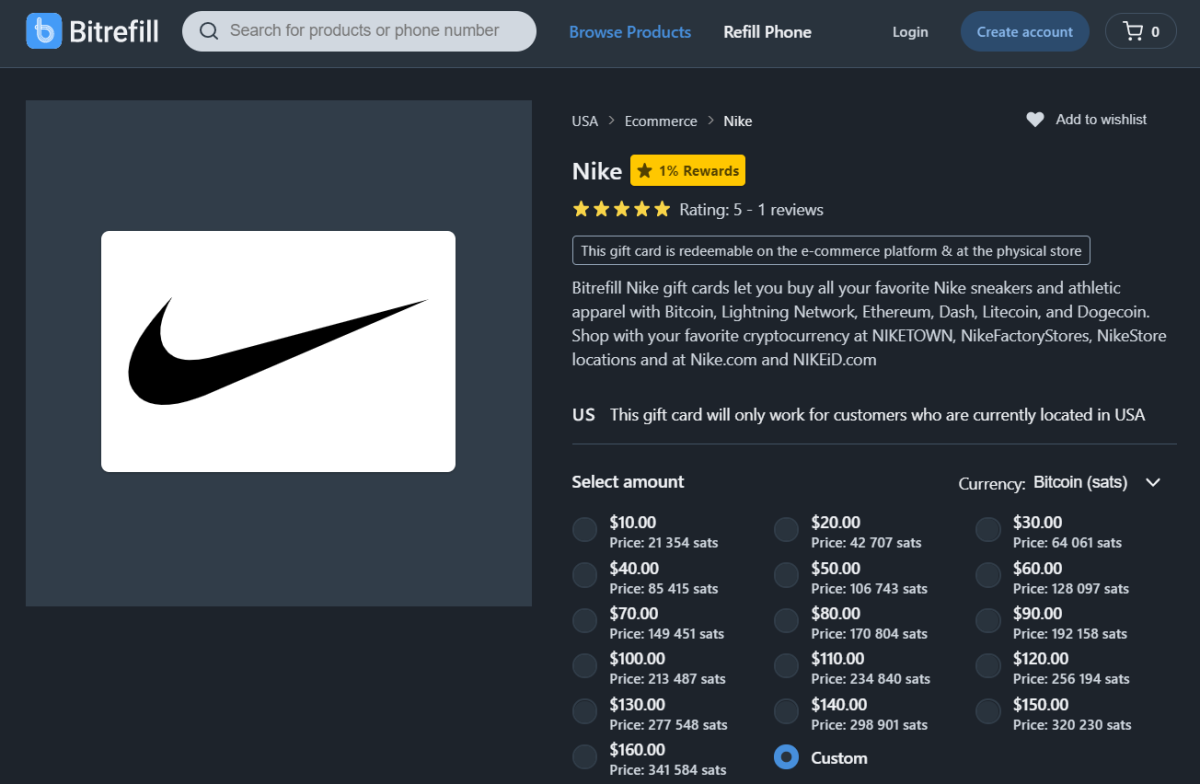Click the heart icon to add to wishlist
The width and height of the screenshot is (1200, 784).
tap(1034, 119)
